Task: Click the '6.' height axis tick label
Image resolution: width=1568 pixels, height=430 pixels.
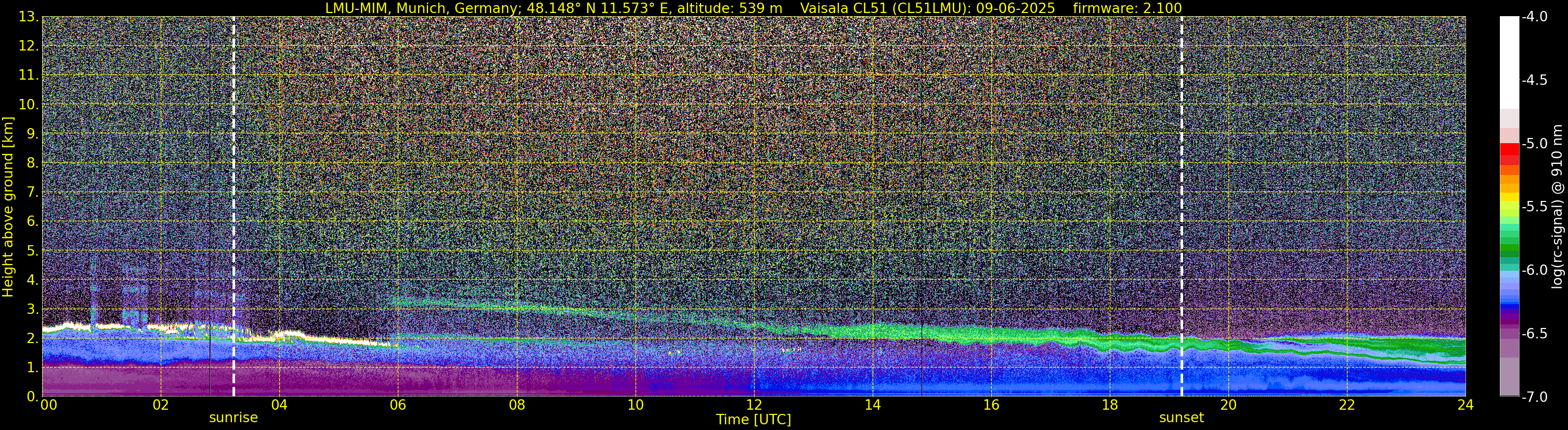Action: pos(33,222)
